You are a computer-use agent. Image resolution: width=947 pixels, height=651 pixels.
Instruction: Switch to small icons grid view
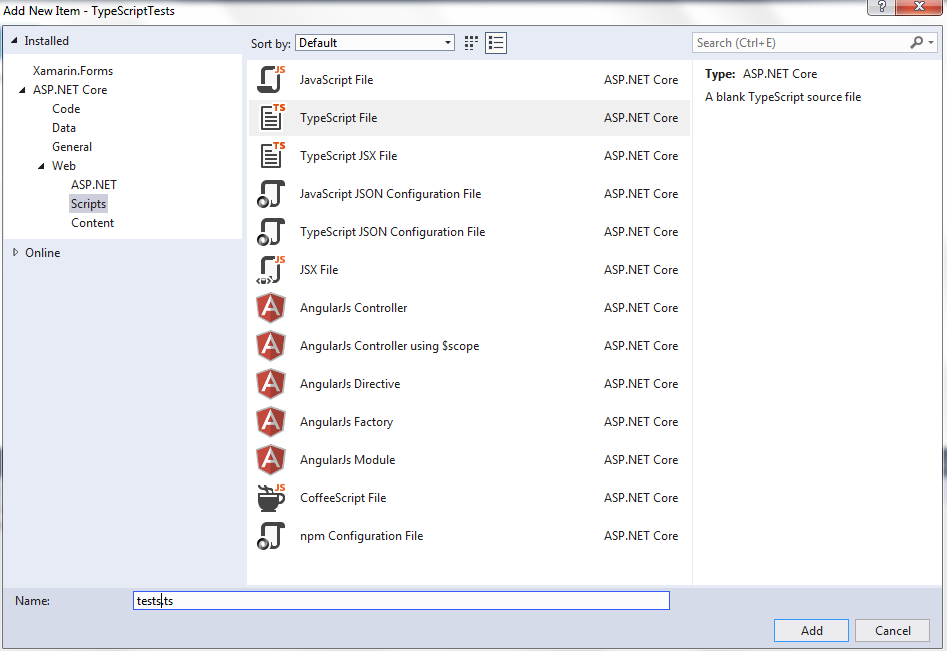tap(471, 43)
